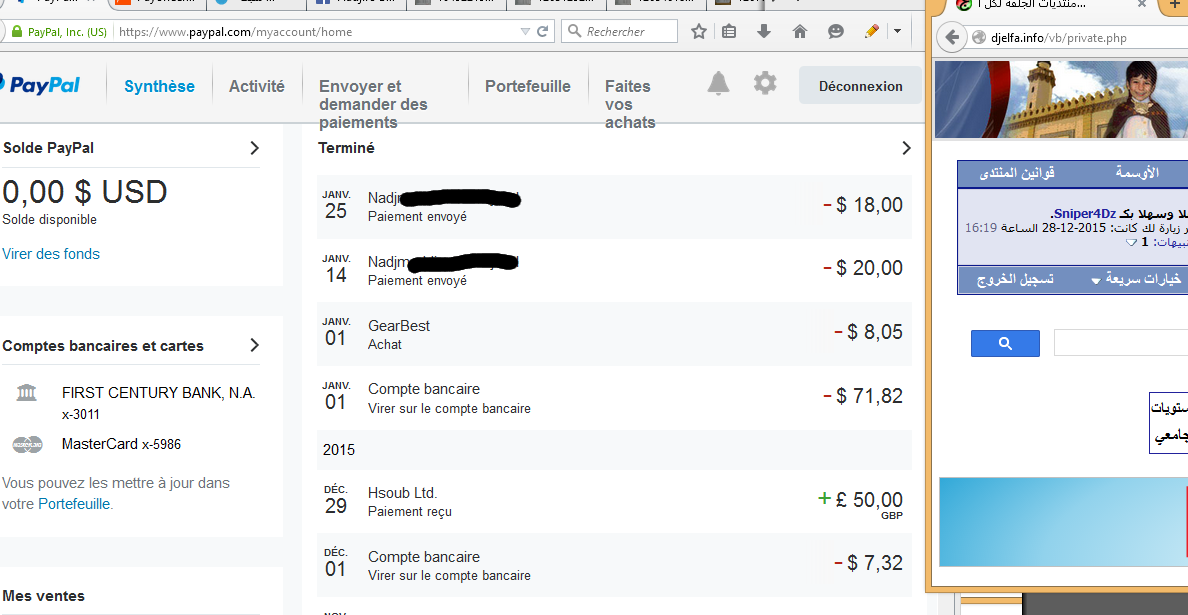Go to the Portefeuille tab
The image size is (1188, 615).
click(527, 86)
